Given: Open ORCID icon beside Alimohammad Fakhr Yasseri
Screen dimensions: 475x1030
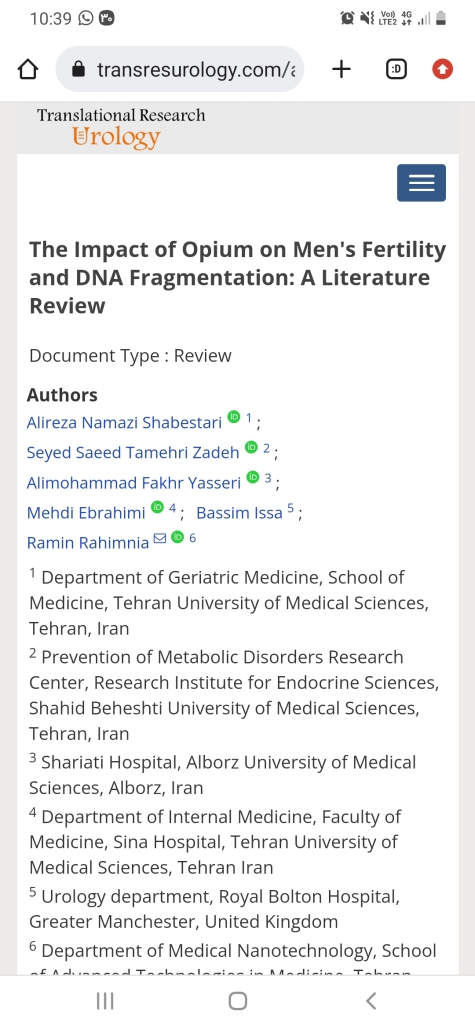Looking at the screenshot, I should coord(253,478).
